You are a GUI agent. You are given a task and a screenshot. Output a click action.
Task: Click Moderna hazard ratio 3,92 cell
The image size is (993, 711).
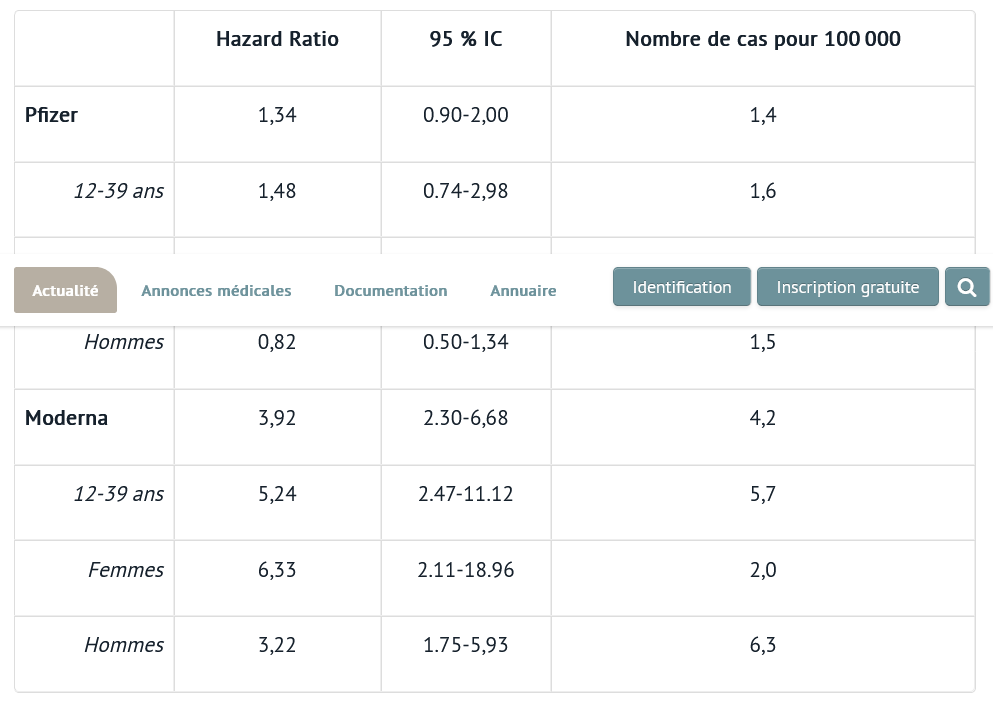coord(277,418)
